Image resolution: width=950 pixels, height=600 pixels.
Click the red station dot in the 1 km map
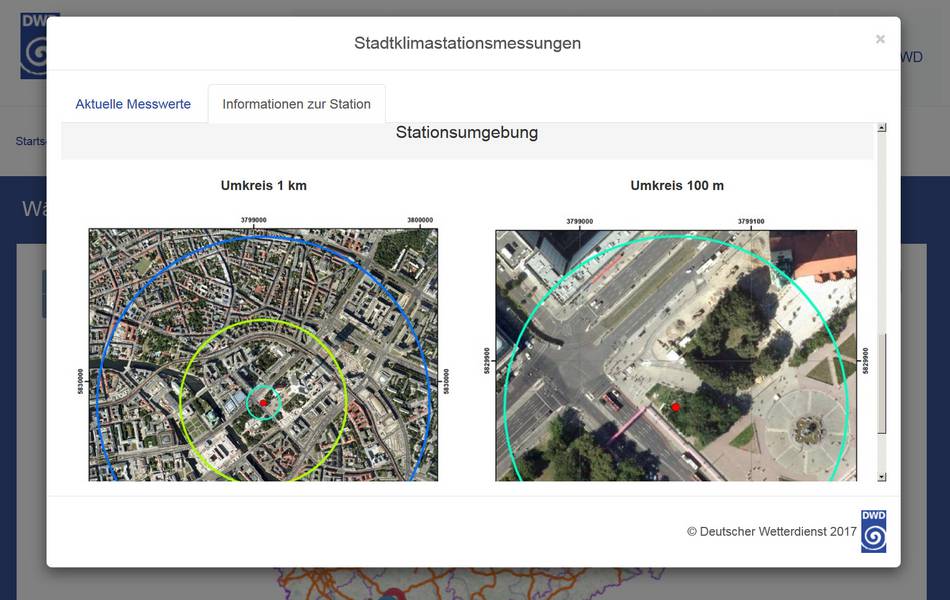point(263,402)
